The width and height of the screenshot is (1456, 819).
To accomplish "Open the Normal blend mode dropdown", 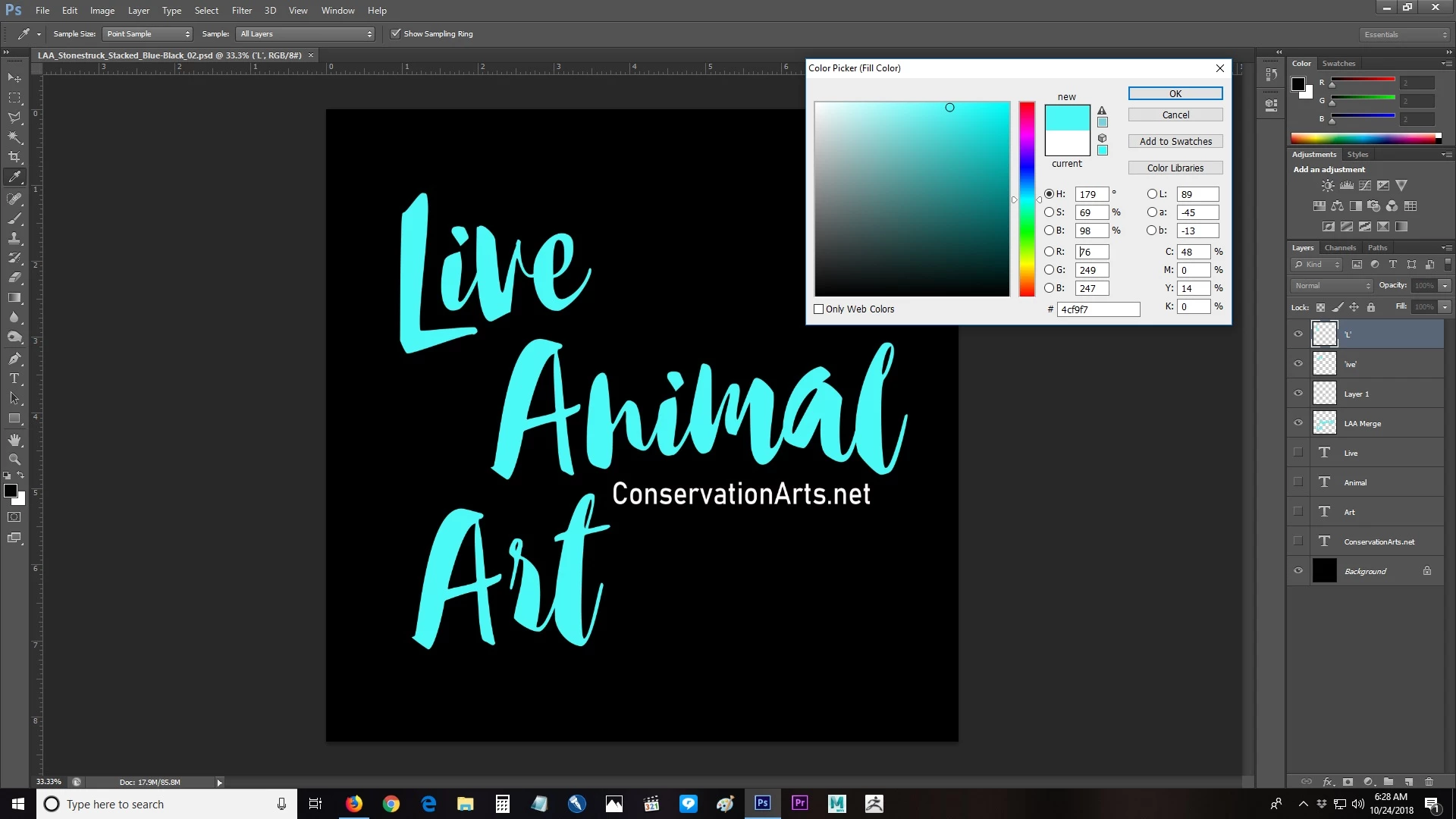I will [x=1332, y=286].
